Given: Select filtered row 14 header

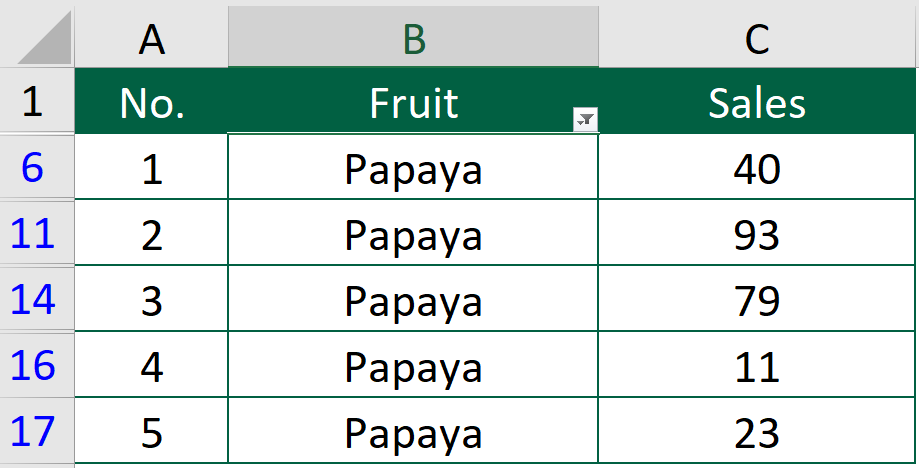Looking at the screenshot, I should click(37, 298).
